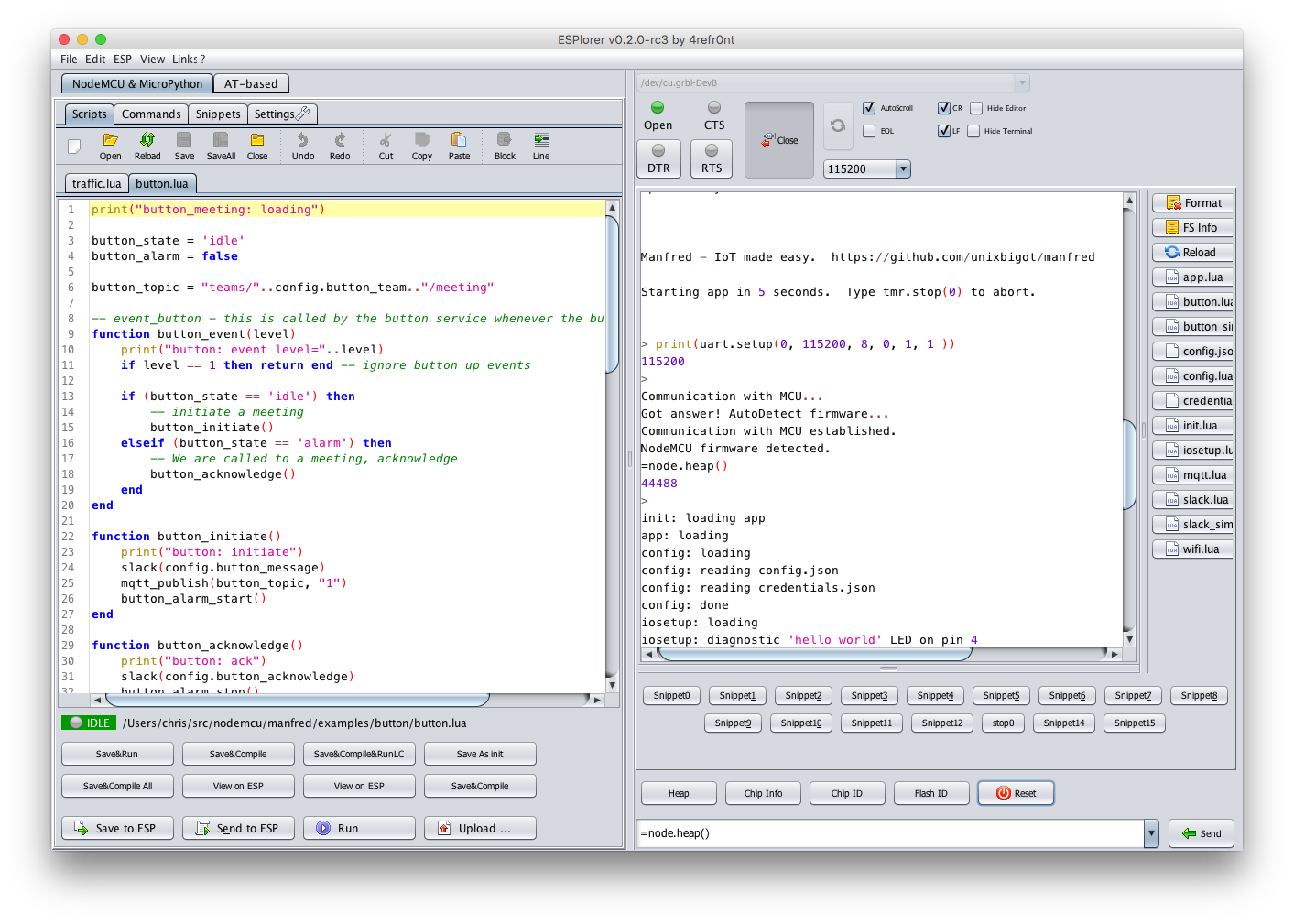Open slack.lua from ESP file list

[1193, 499]
